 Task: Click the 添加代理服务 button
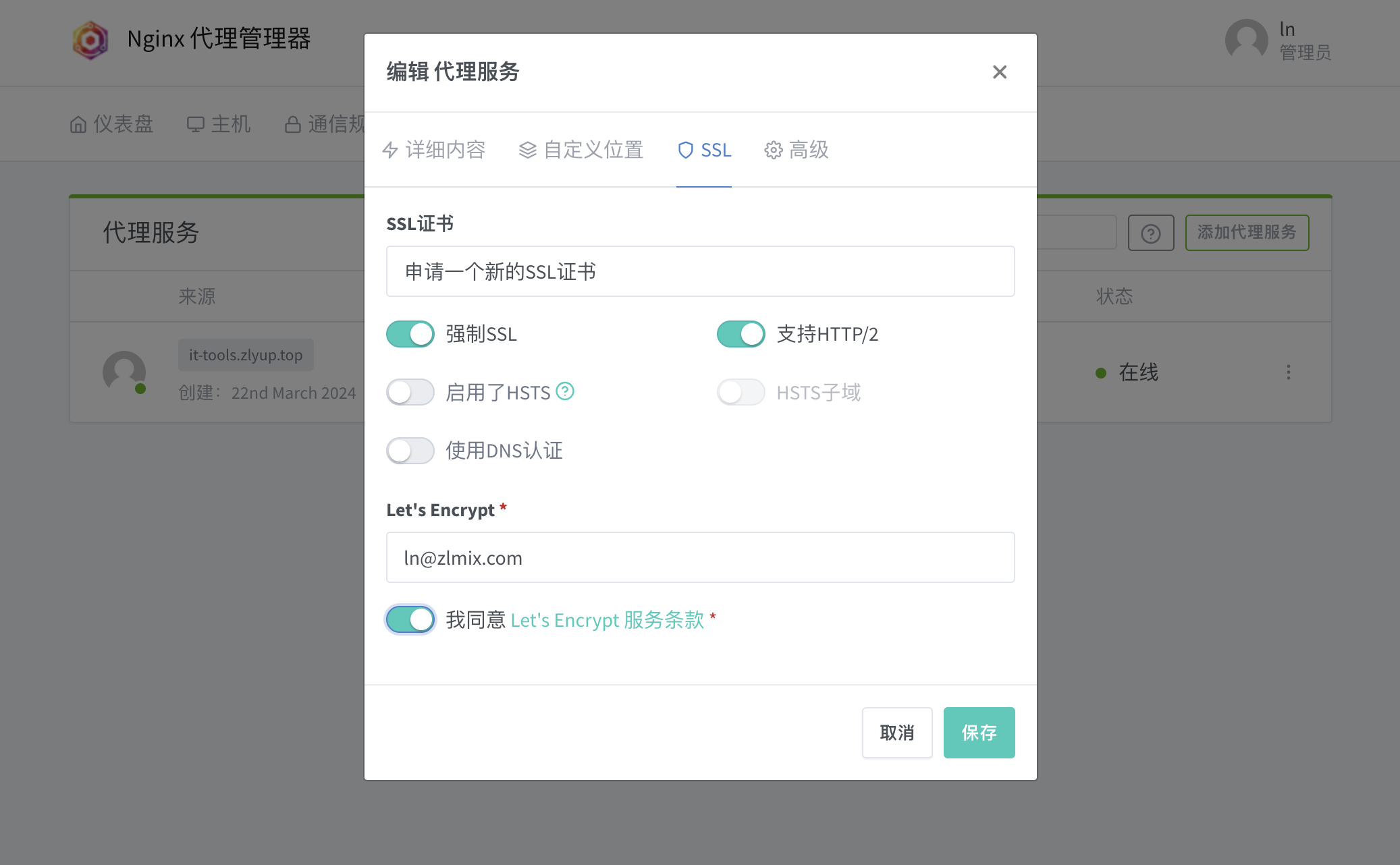(1247, 233)
